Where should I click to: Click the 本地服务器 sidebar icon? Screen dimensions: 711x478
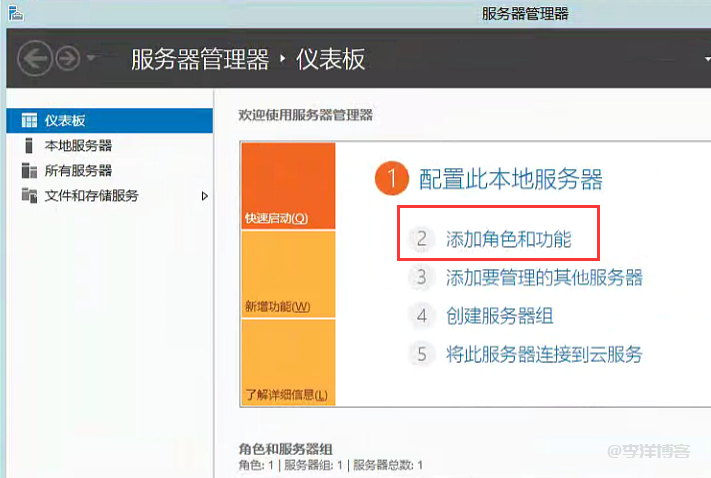pyautogui.click(x=29, y=146)
